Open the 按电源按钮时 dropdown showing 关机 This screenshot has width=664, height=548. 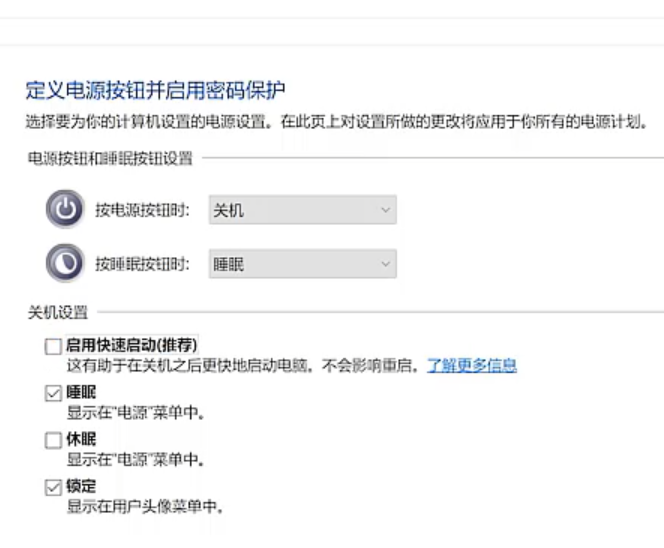pyautogui.click(x=301, y=211)
